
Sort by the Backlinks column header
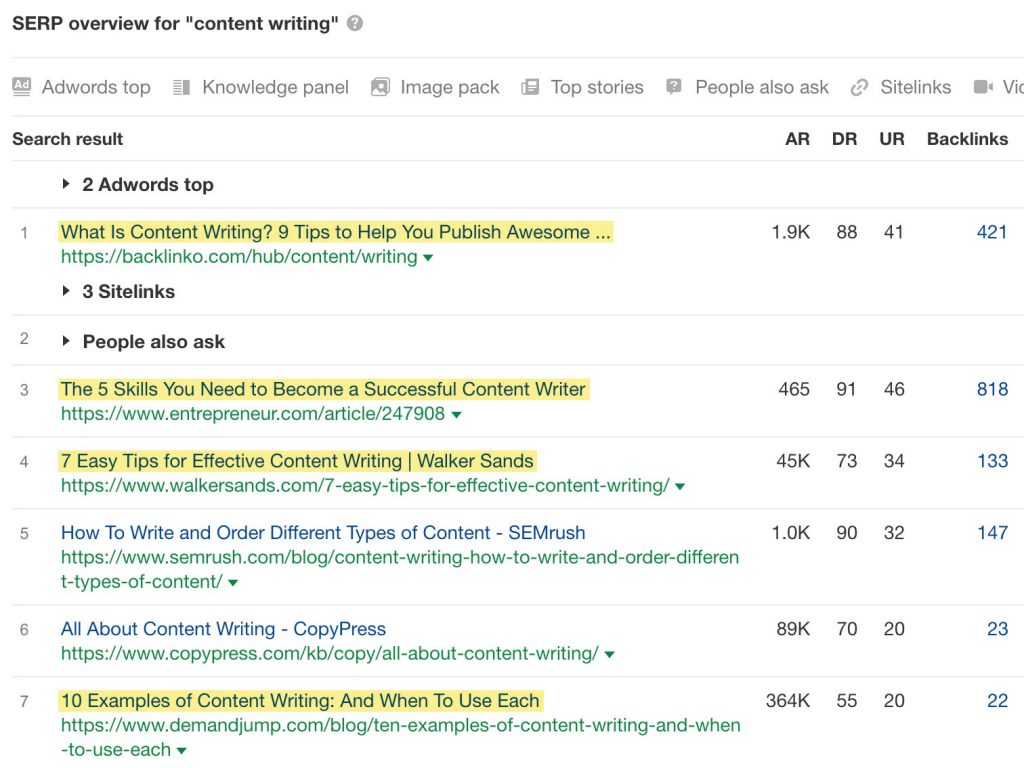[967, 139]
